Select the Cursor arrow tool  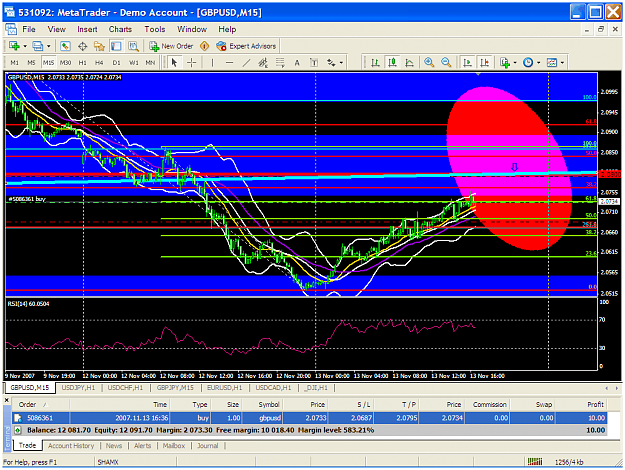click(174, 63)
